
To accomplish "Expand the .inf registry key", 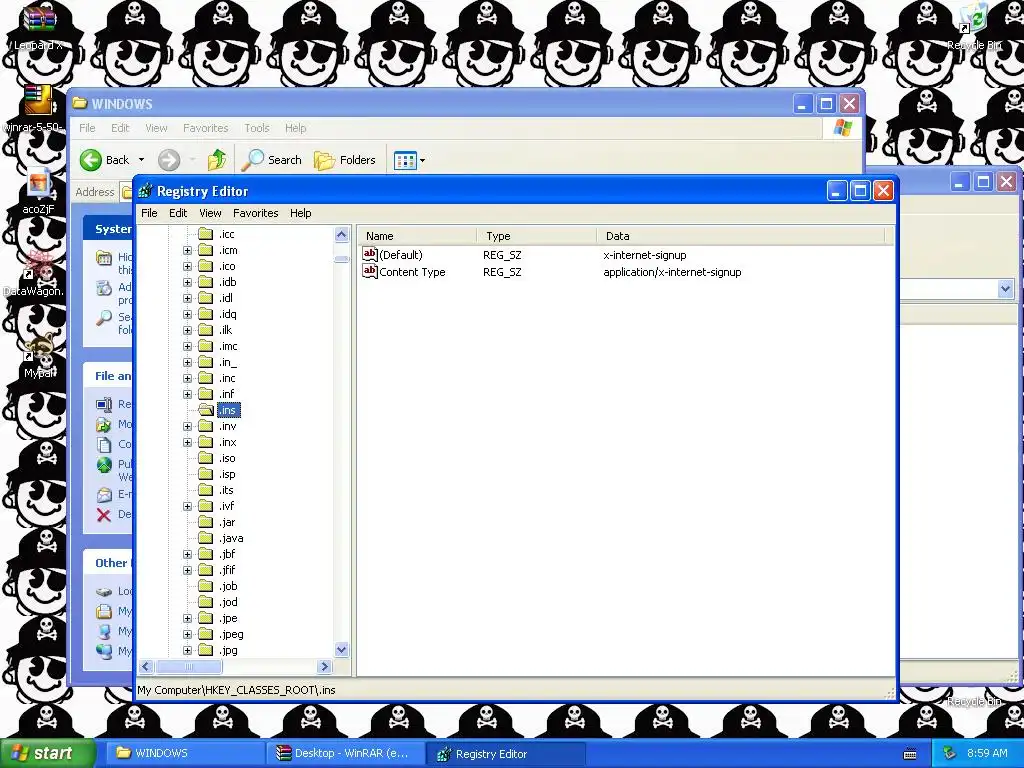I will 187,394.
